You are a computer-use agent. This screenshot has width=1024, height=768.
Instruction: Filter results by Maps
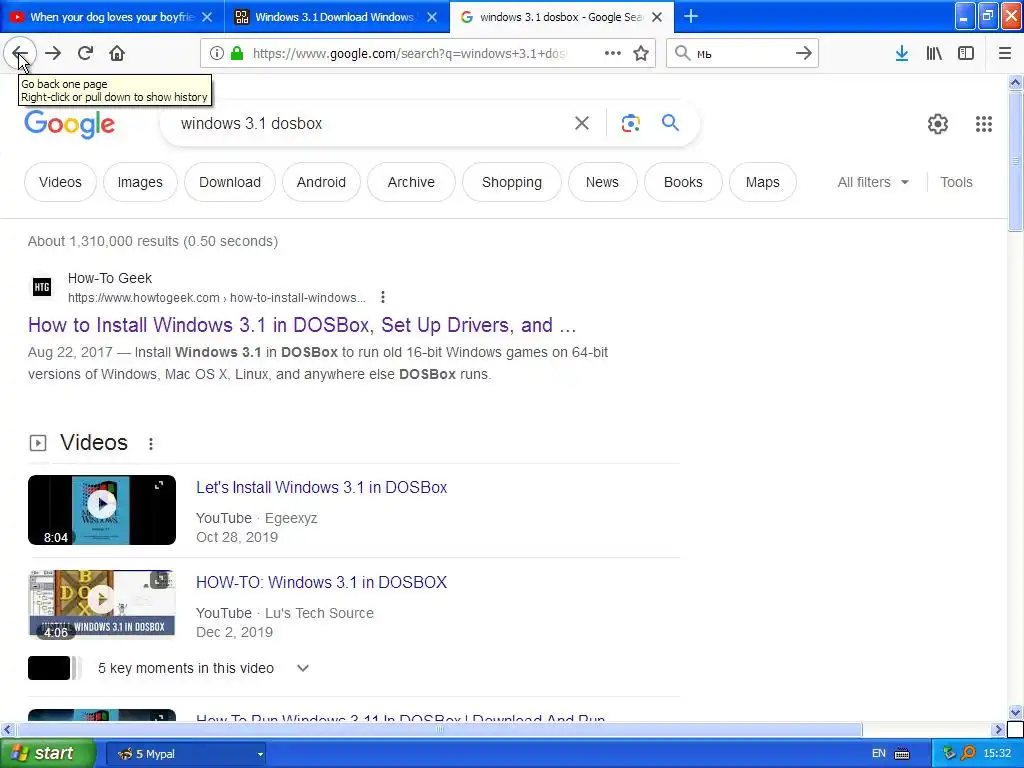pyautogui.click(x=763, y=182)
